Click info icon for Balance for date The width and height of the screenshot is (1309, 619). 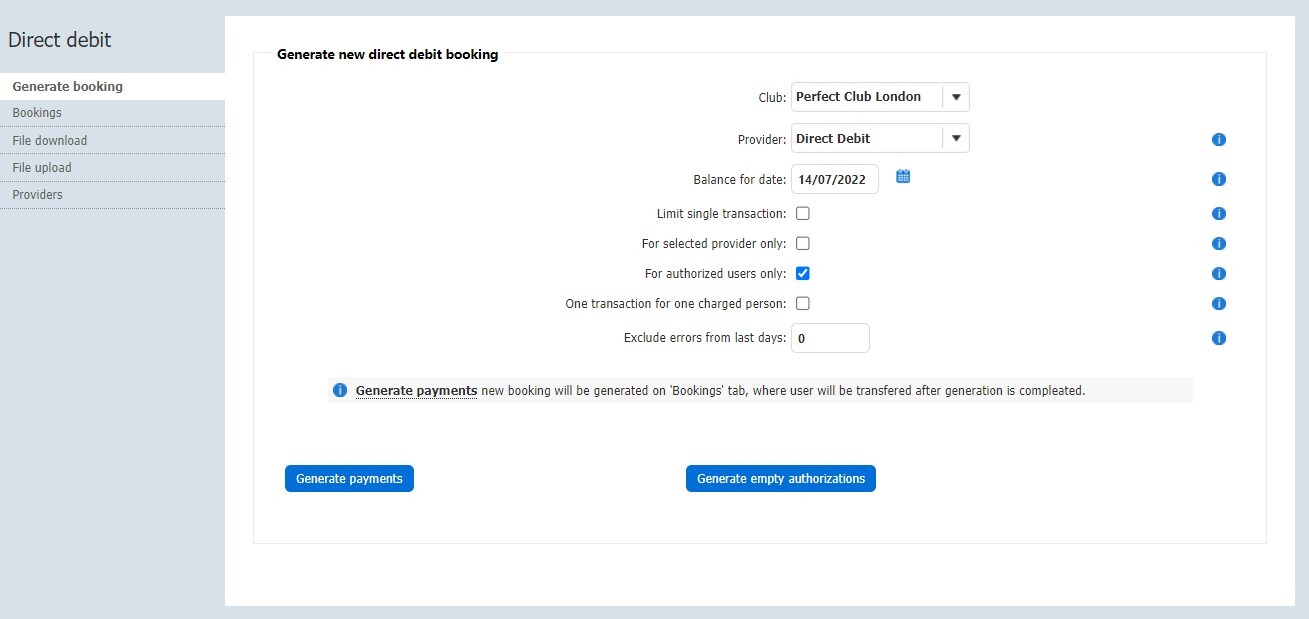click(x=1218, y=180)
